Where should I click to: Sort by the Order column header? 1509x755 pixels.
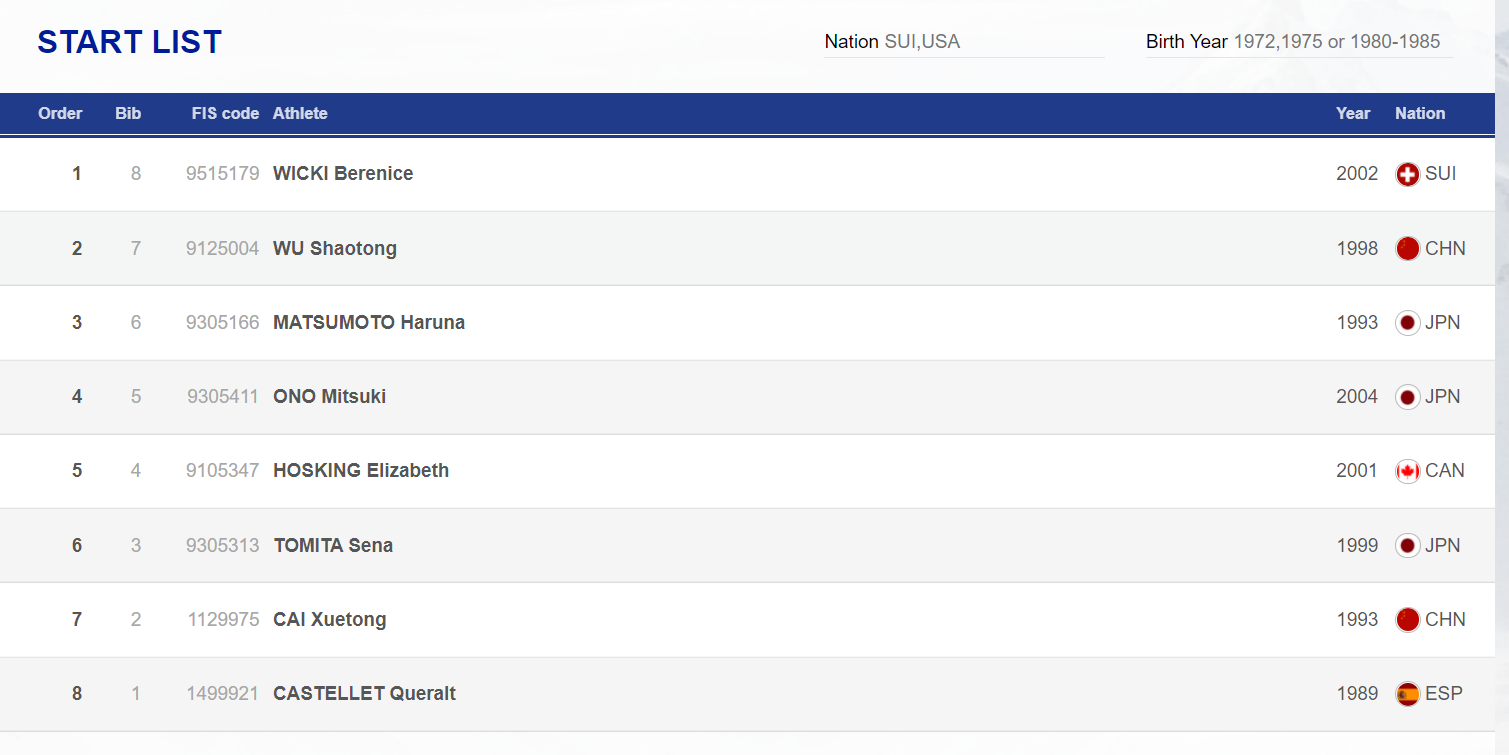60,113
